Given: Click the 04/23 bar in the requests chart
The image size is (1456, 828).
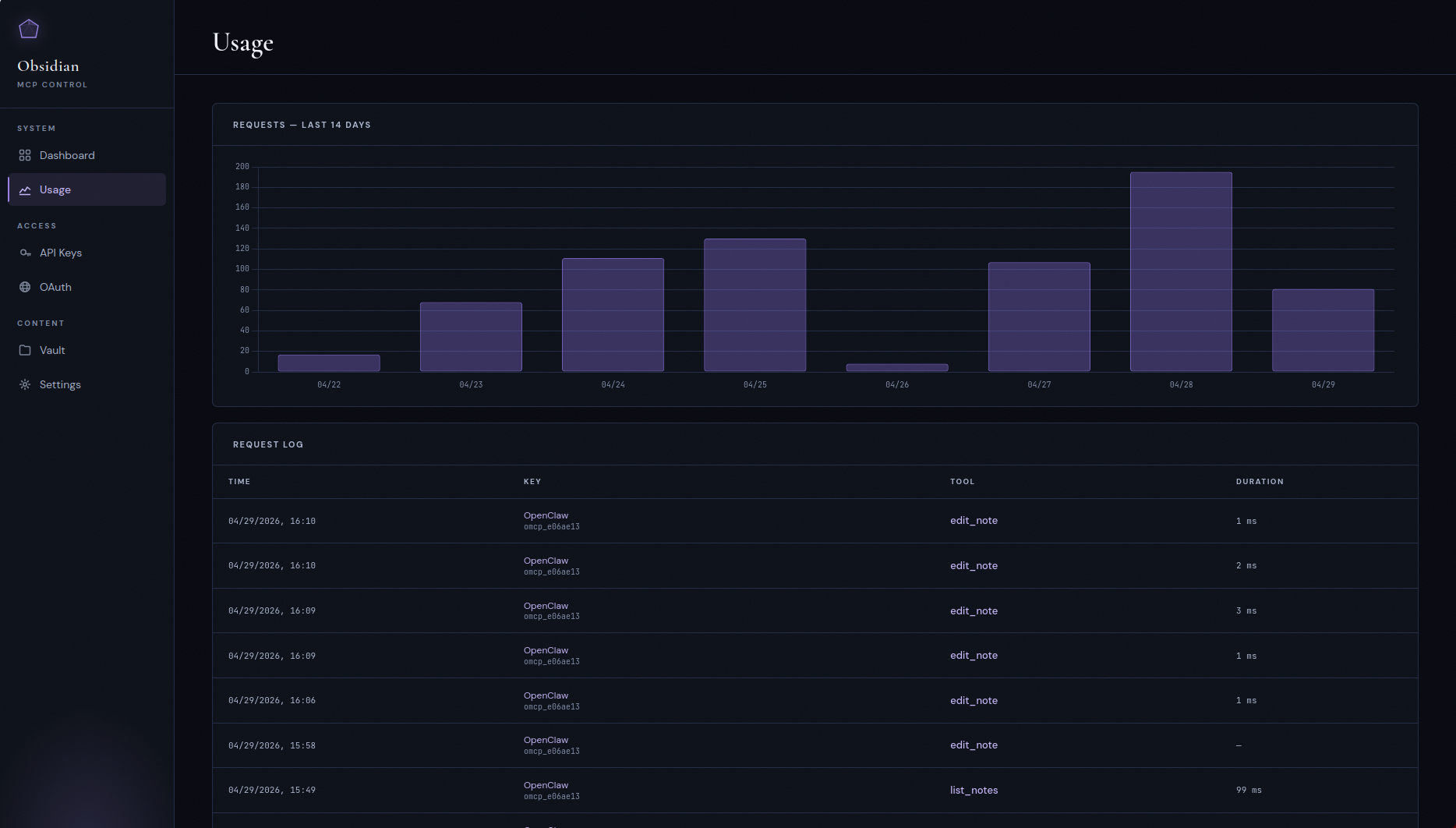Looking at the screenshot, I should point(471,337).
